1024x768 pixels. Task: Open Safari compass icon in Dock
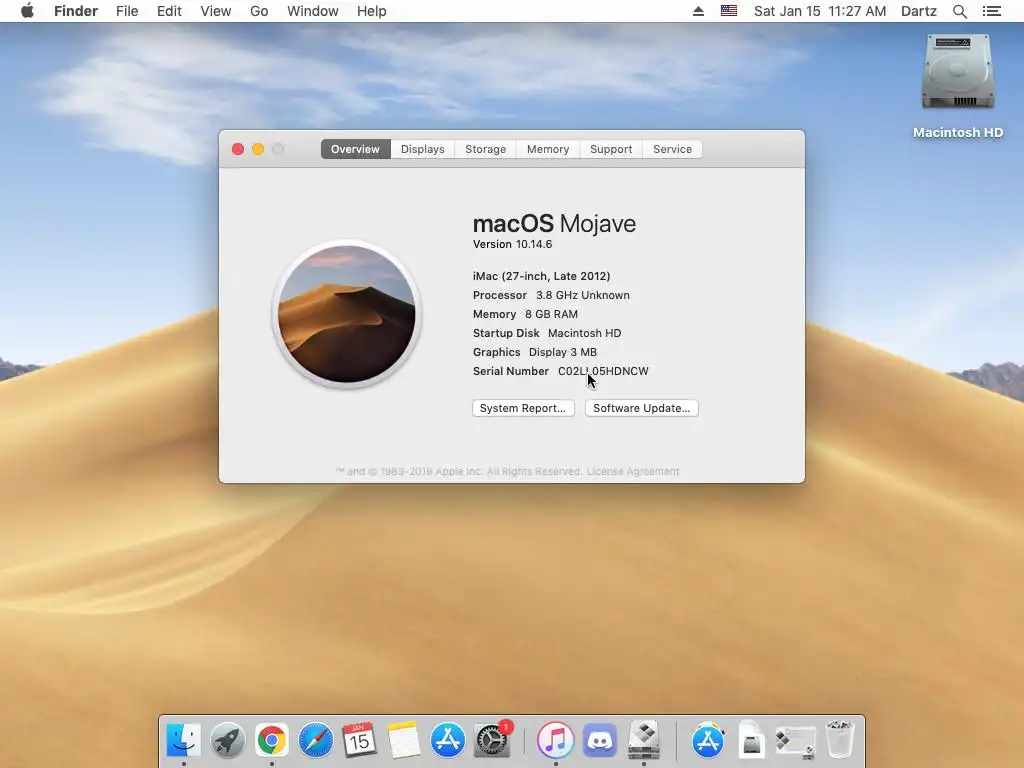(x=315, y=740)
